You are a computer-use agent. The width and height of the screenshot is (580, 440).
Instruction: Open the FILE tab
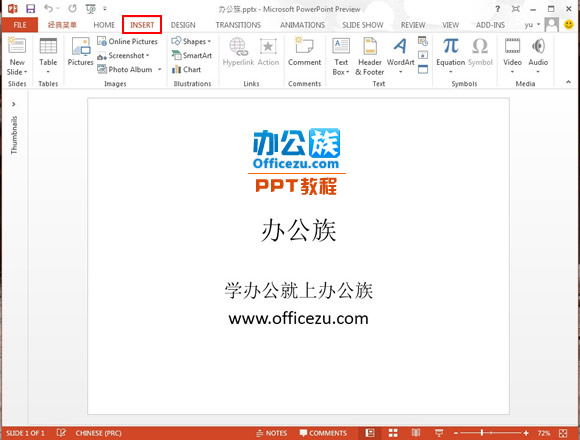tap(20, 25)
